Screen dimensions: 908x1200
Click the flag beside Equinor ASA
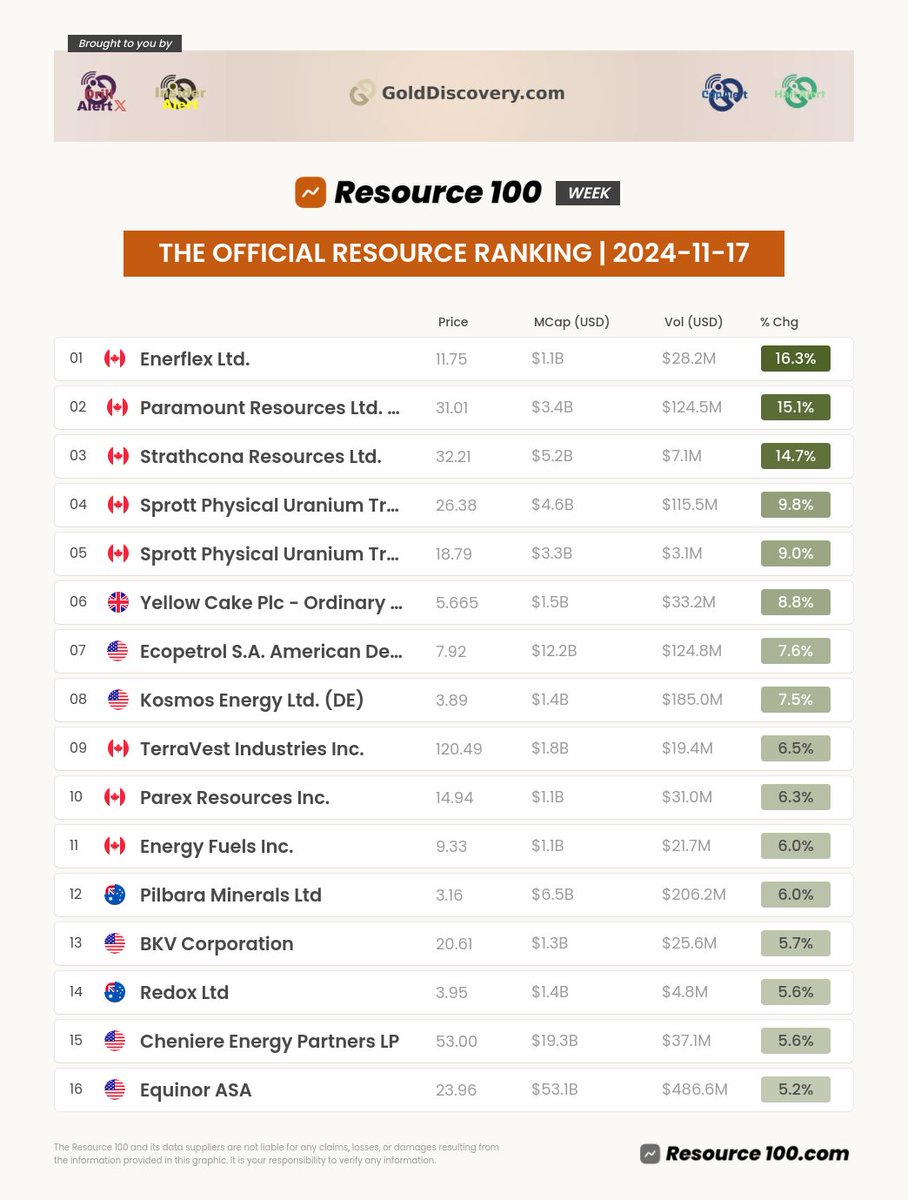click(115, 1090)
